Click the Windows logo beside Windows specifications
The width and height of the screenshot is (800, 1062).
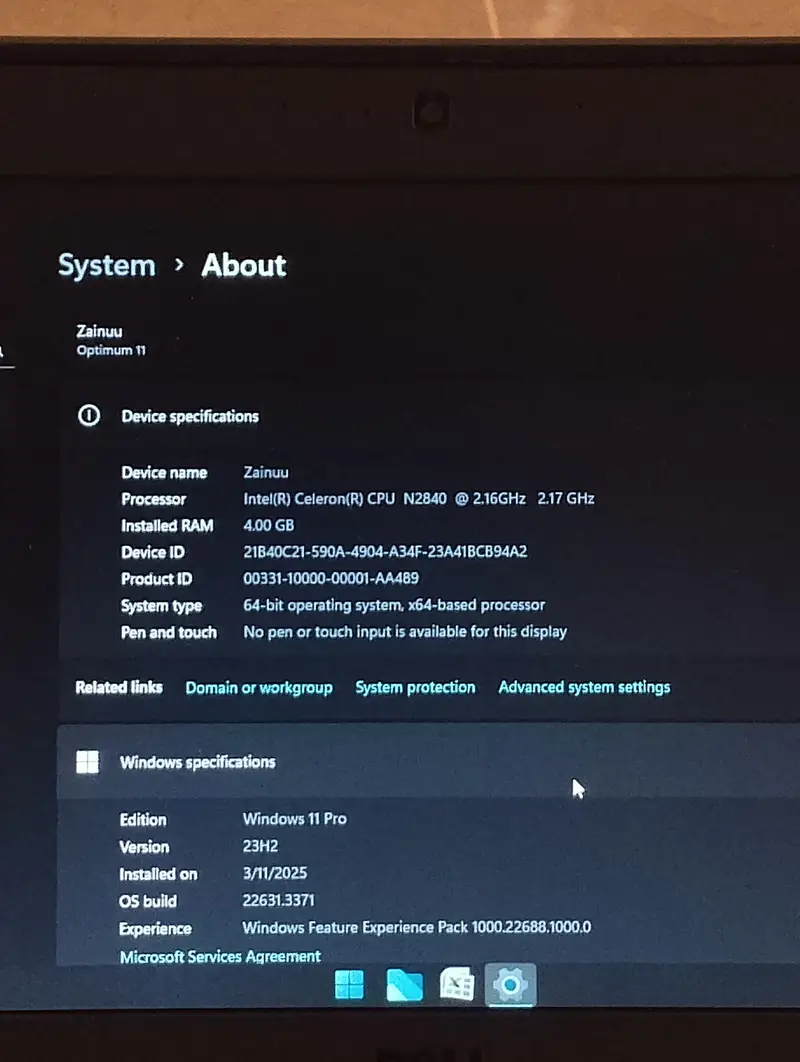click(x=88, y=762)
